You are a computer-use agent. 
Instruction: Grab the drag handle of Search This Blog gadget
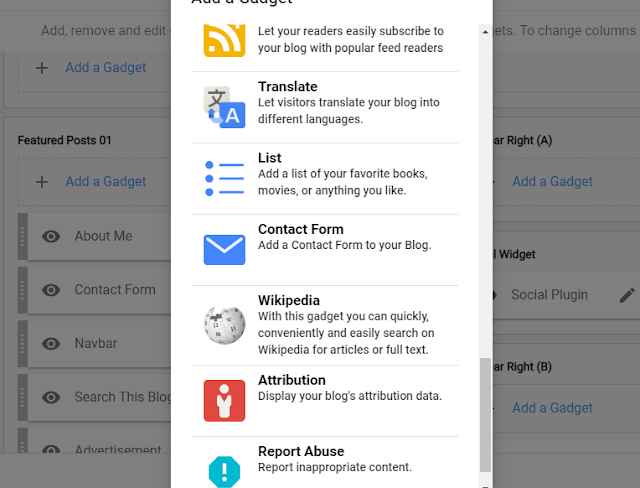[x=22, y=397]
